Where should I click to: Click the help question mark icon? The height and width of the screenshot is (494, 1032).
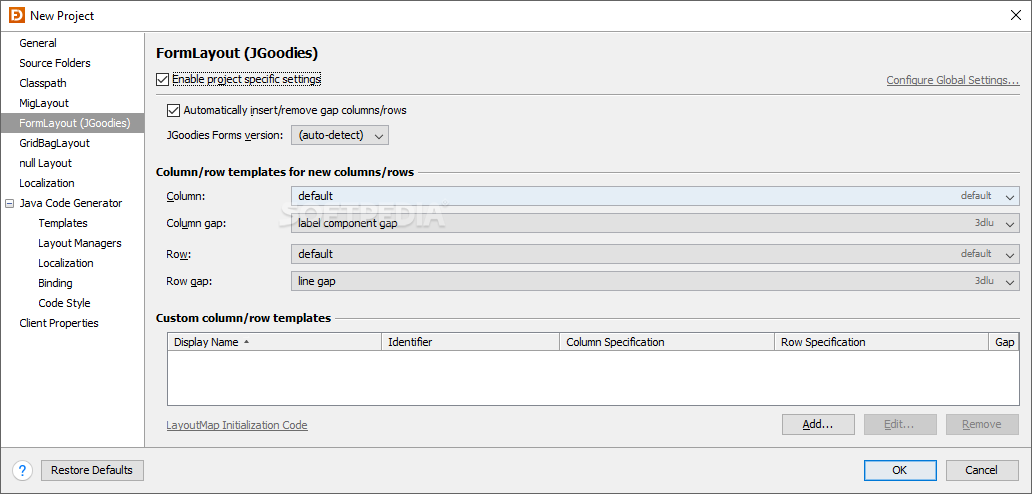22,470
